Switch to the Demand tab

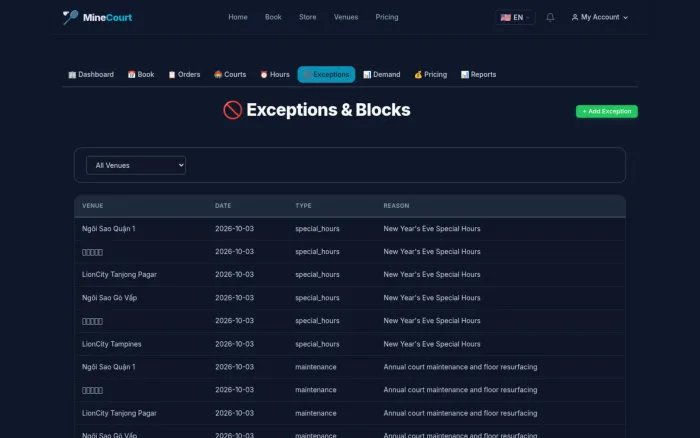click(382, 75)
